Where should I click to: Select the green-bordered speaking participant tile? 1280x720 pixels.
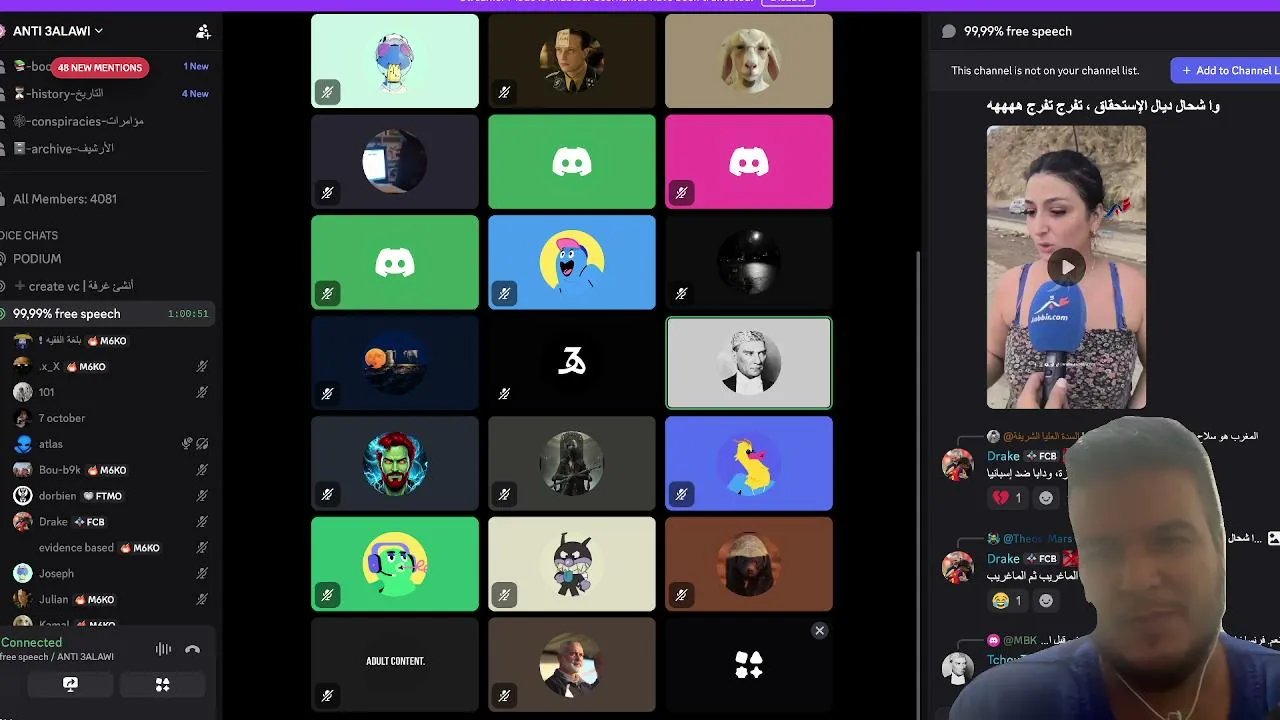(x=749, y=363)
